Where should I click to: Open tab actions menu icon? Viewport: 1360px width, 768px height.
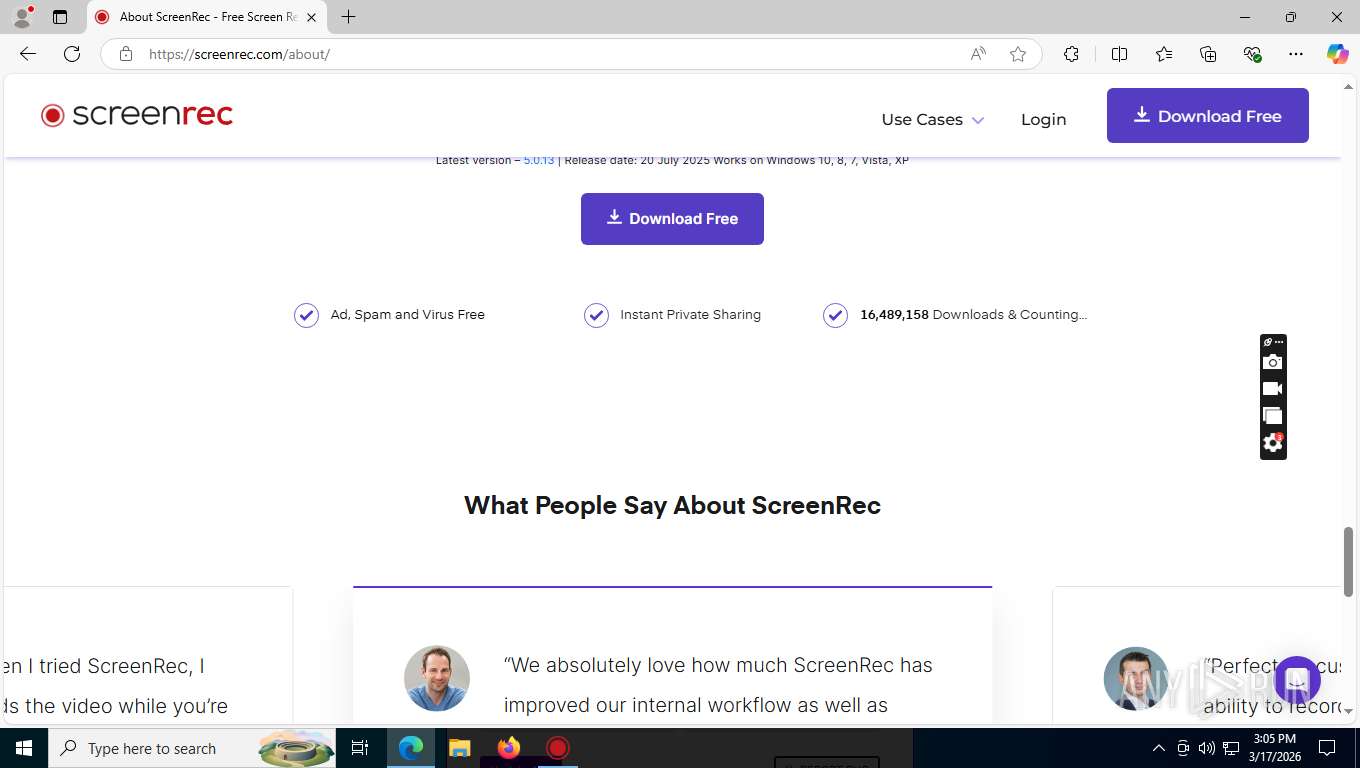(60, 17)
